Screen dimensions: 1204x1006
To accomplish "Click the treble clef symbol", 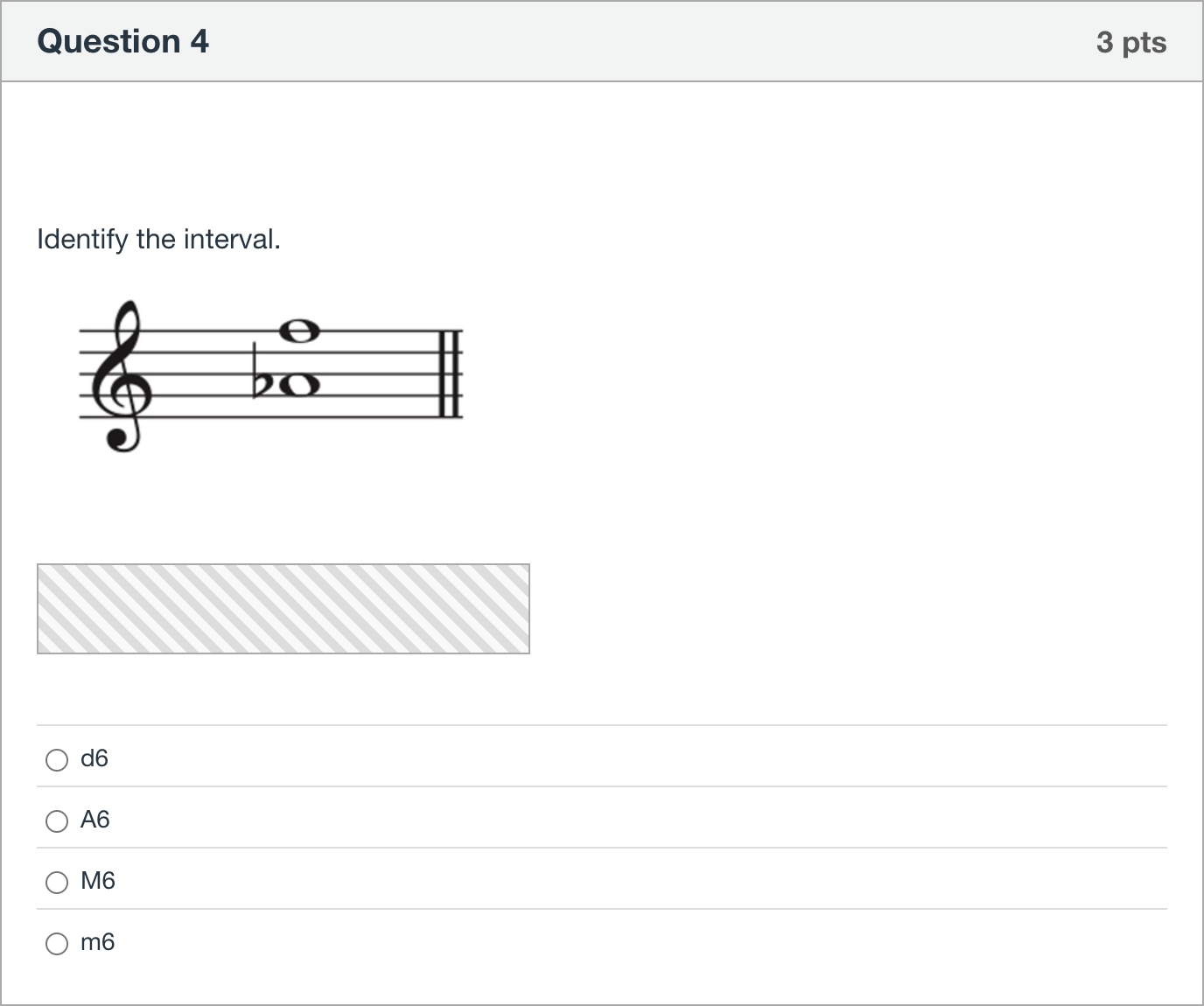I will [x=123, y=376].
